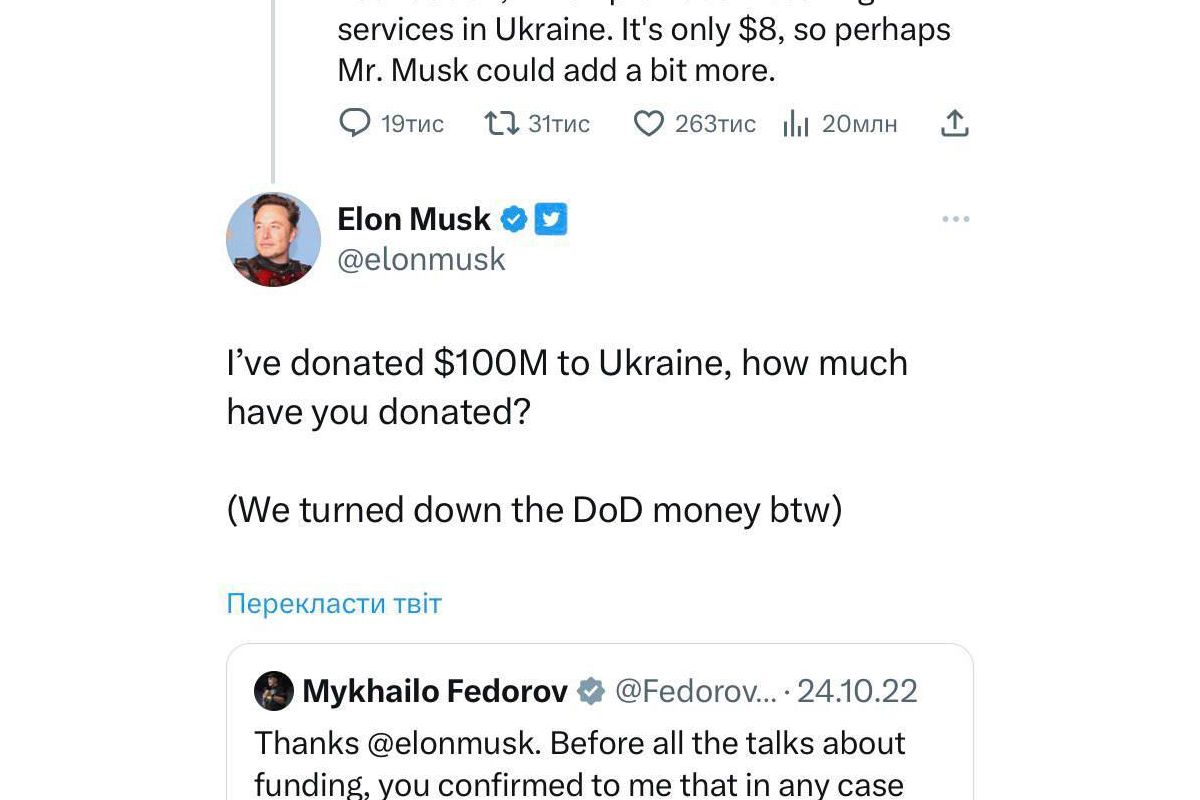Click Mykhailo Fedorov's verified badge
The image size is (1200, 800).
[592, 691]
